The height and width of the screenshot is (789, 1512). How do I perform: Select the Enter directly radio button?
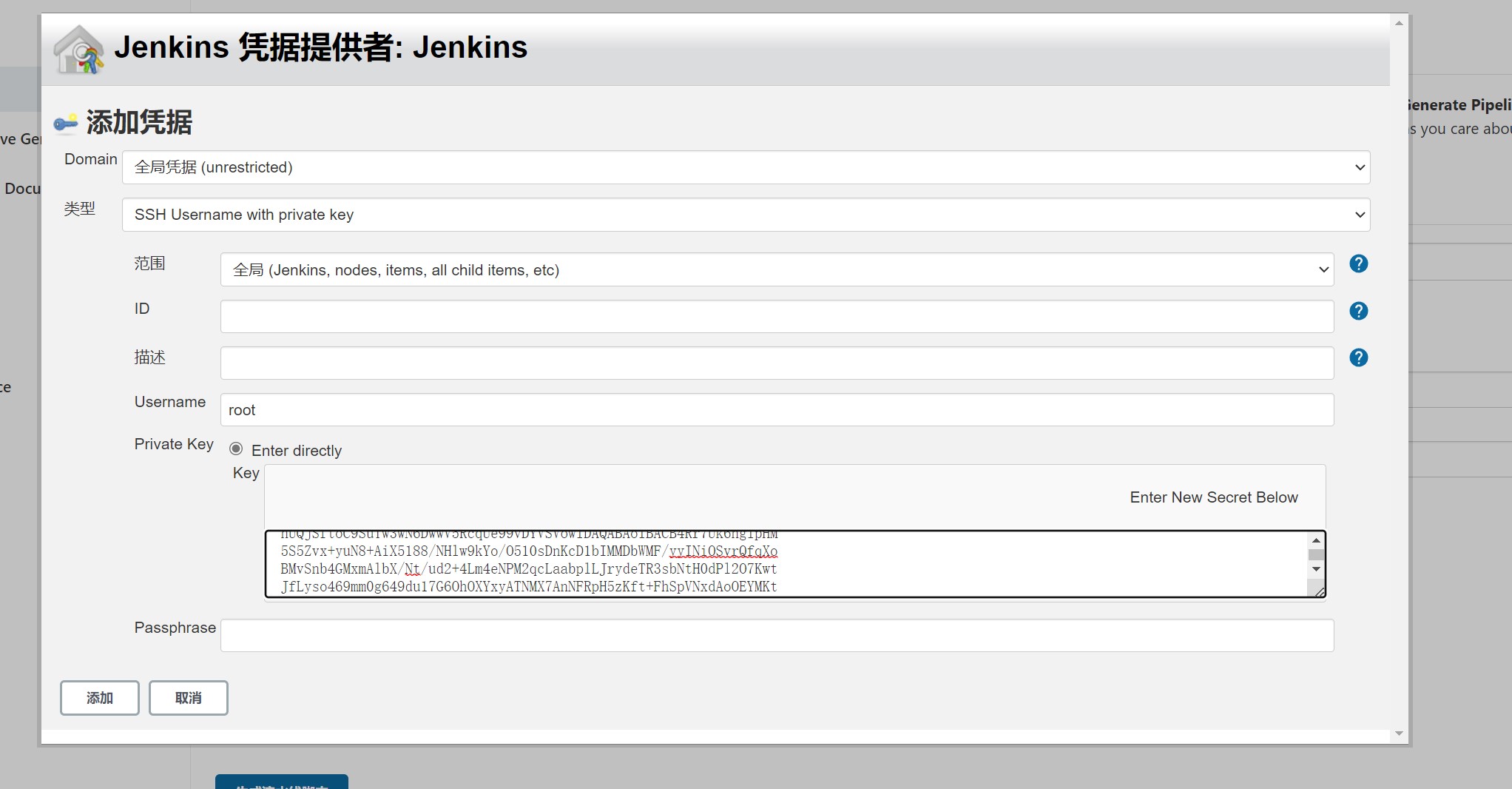(x=236, y=449)
